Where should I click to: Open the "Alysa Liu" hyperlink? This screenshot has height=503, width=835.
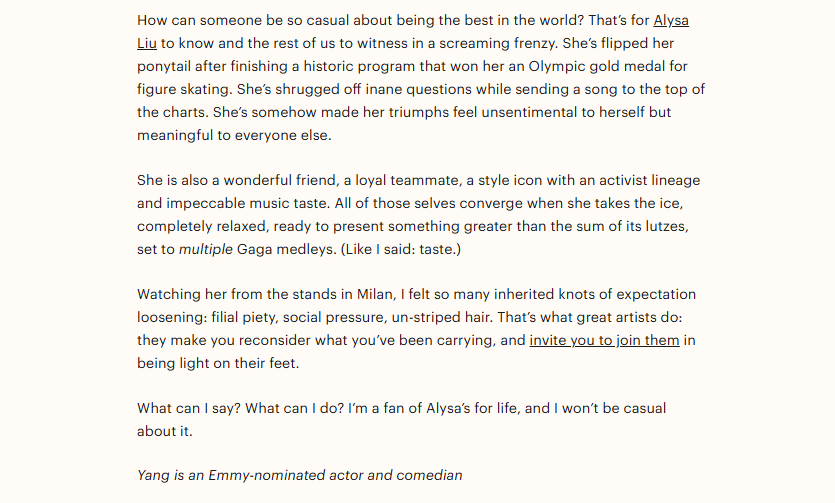pos(671,21)
